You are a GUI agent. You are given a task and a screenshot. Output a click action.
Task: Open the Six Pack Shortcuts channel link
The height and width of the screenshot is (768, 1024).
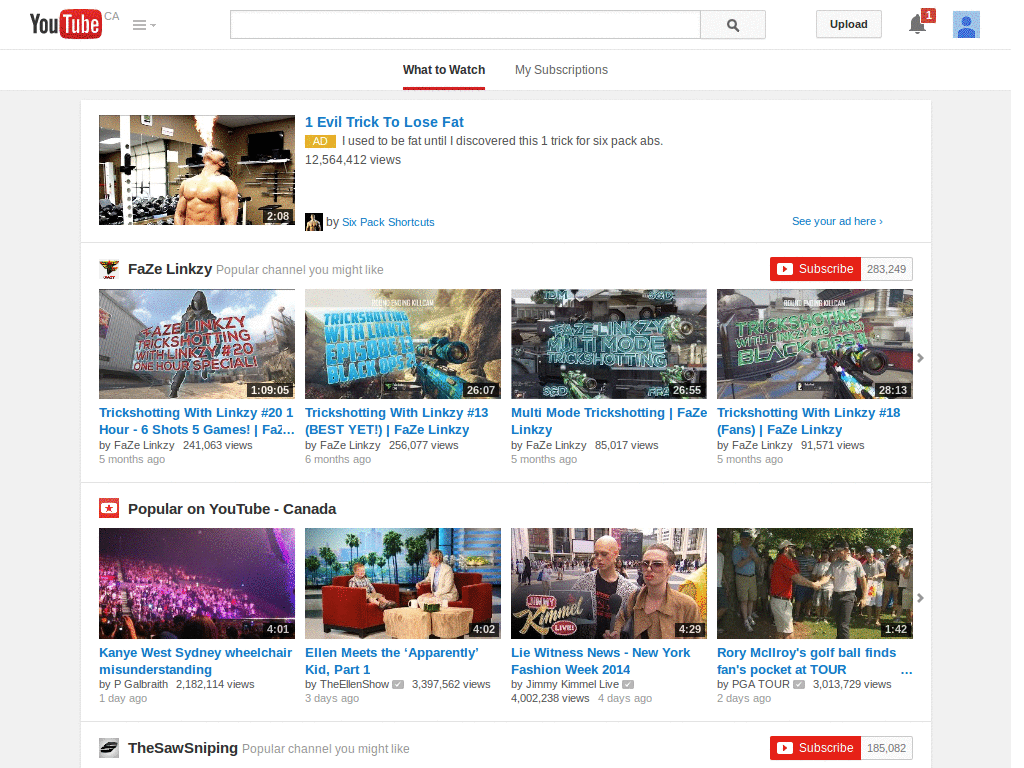pyautogui.click(x=388, y=222)
